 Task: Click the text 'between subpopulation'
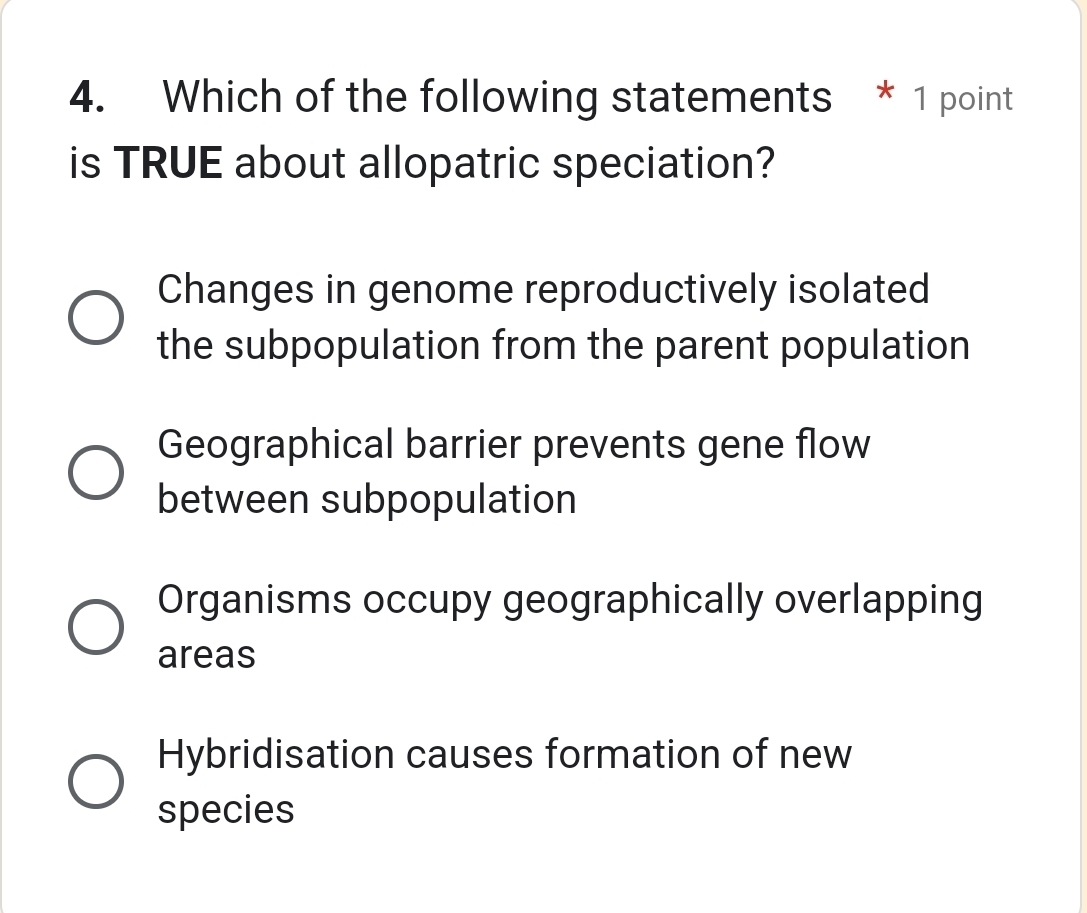click(x=368, y=500)
